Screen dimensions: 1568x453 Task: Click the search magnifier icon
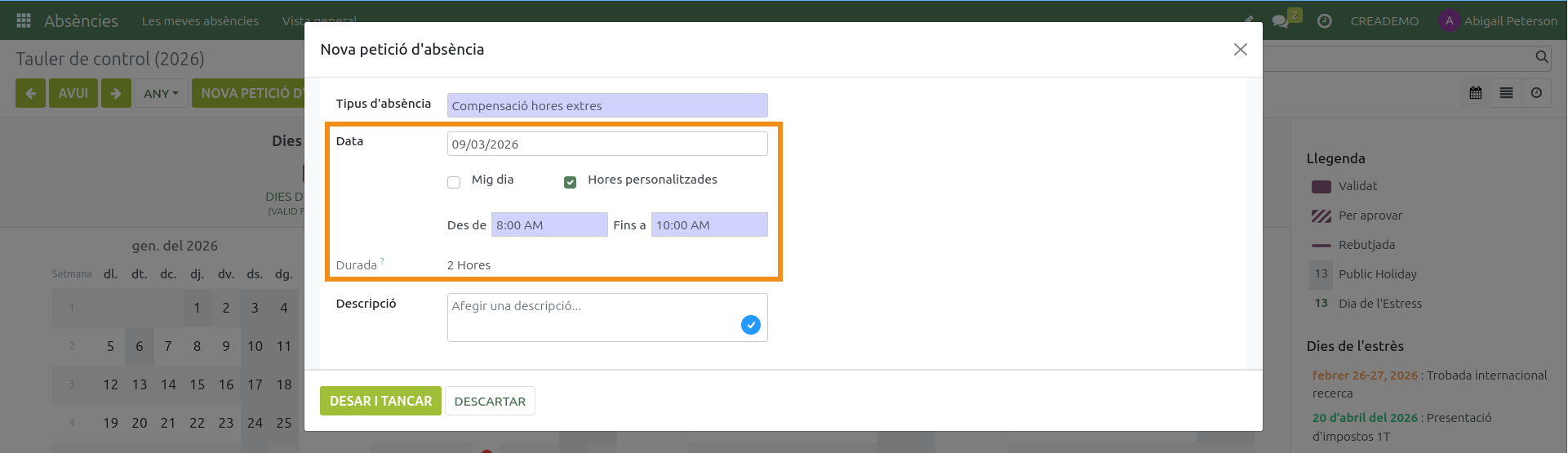1541,57
